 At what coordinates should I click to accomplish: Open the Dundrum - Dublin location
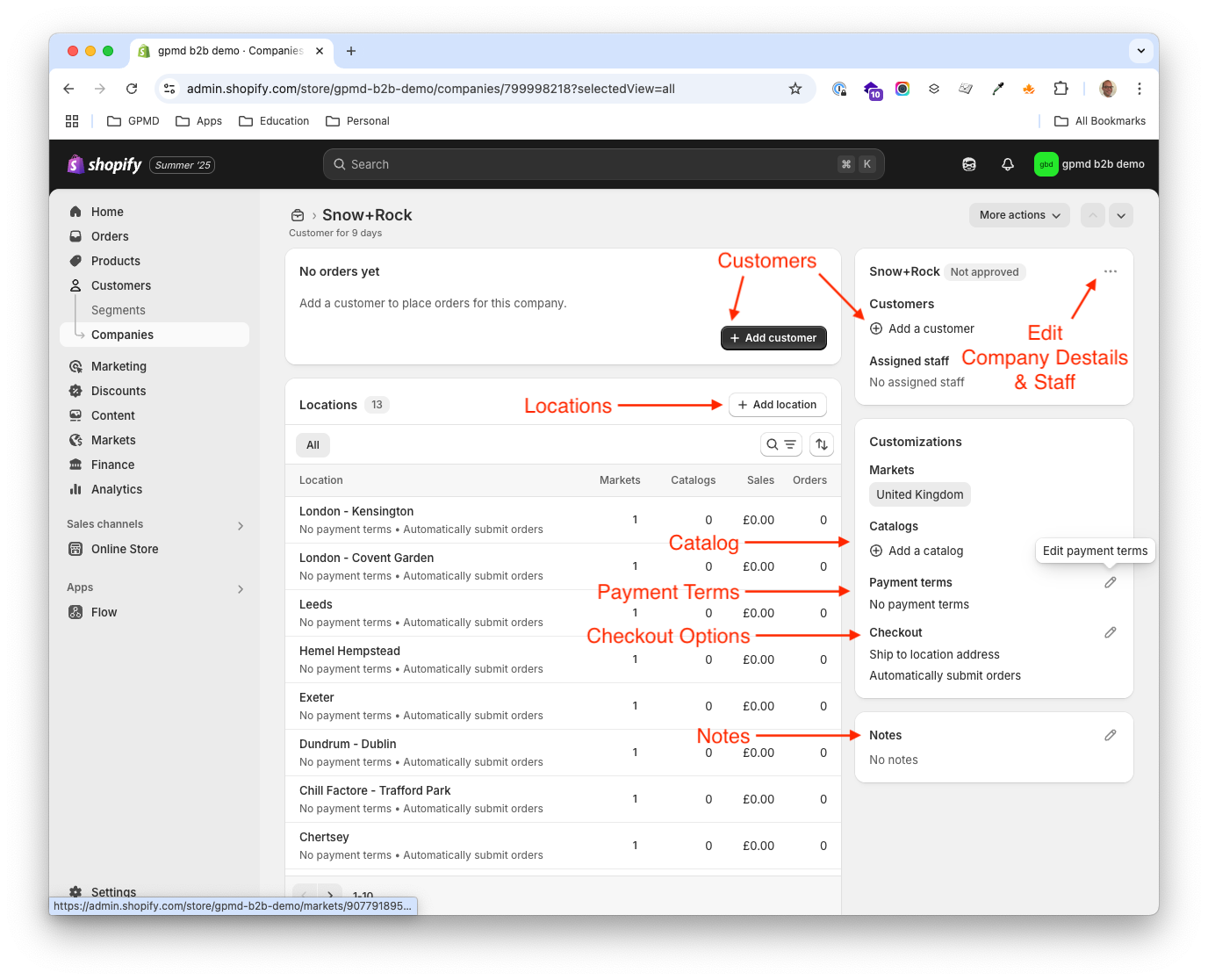pyautogui.click(x=563, y=753)
